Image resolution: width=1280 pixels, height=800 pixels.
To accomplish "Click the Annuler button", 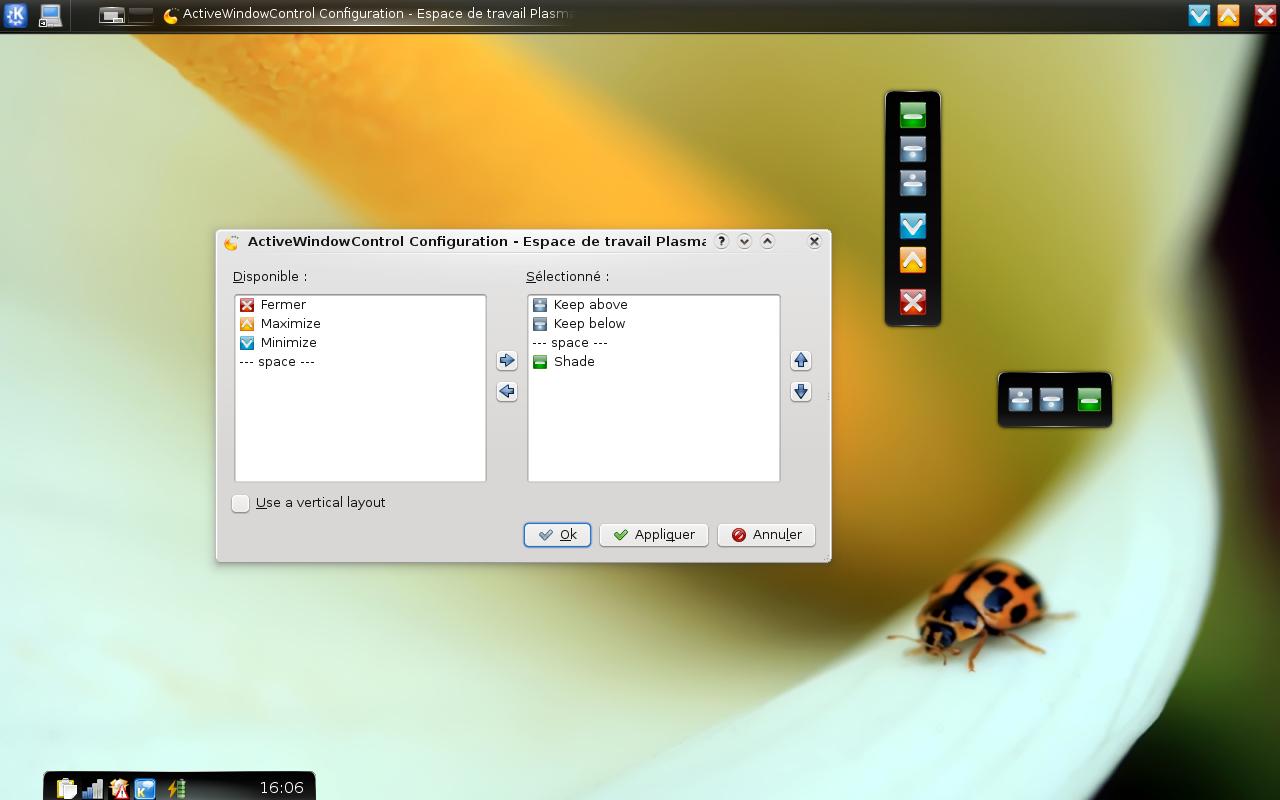I will point(766,535).
